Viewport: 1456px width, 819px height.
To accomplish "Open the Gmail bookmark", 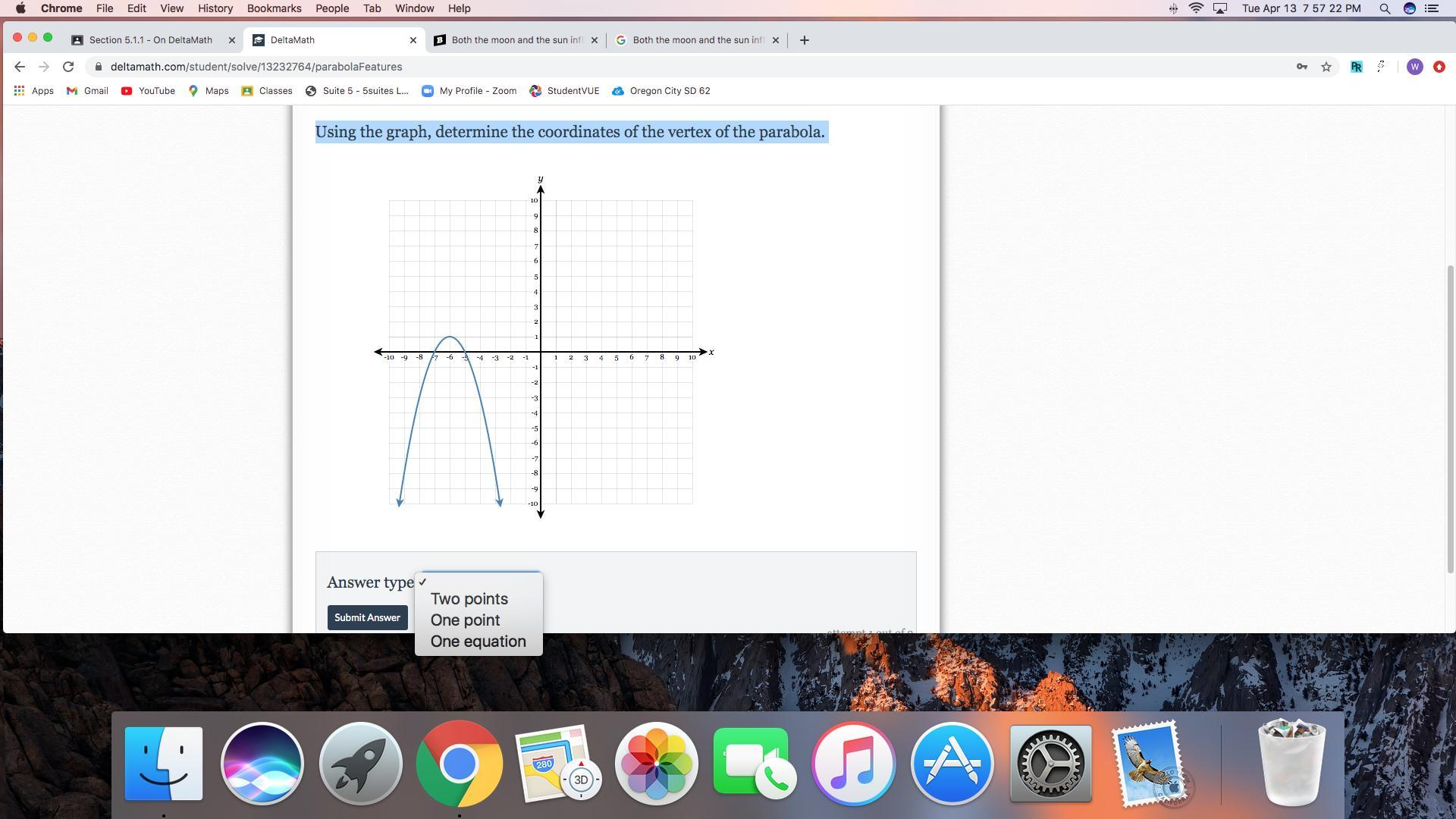I will pyautogui.click(x=87, y=91).
